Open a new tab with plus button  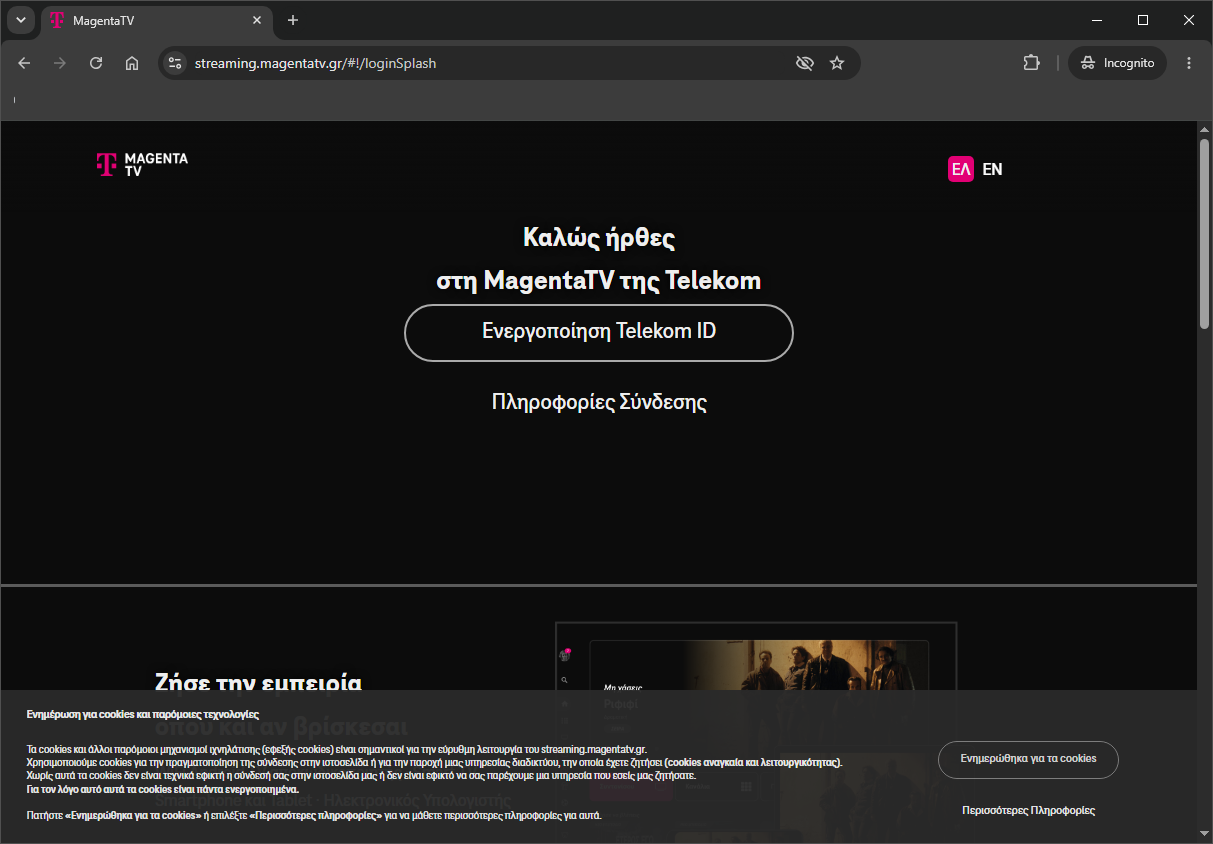[293, 20]
